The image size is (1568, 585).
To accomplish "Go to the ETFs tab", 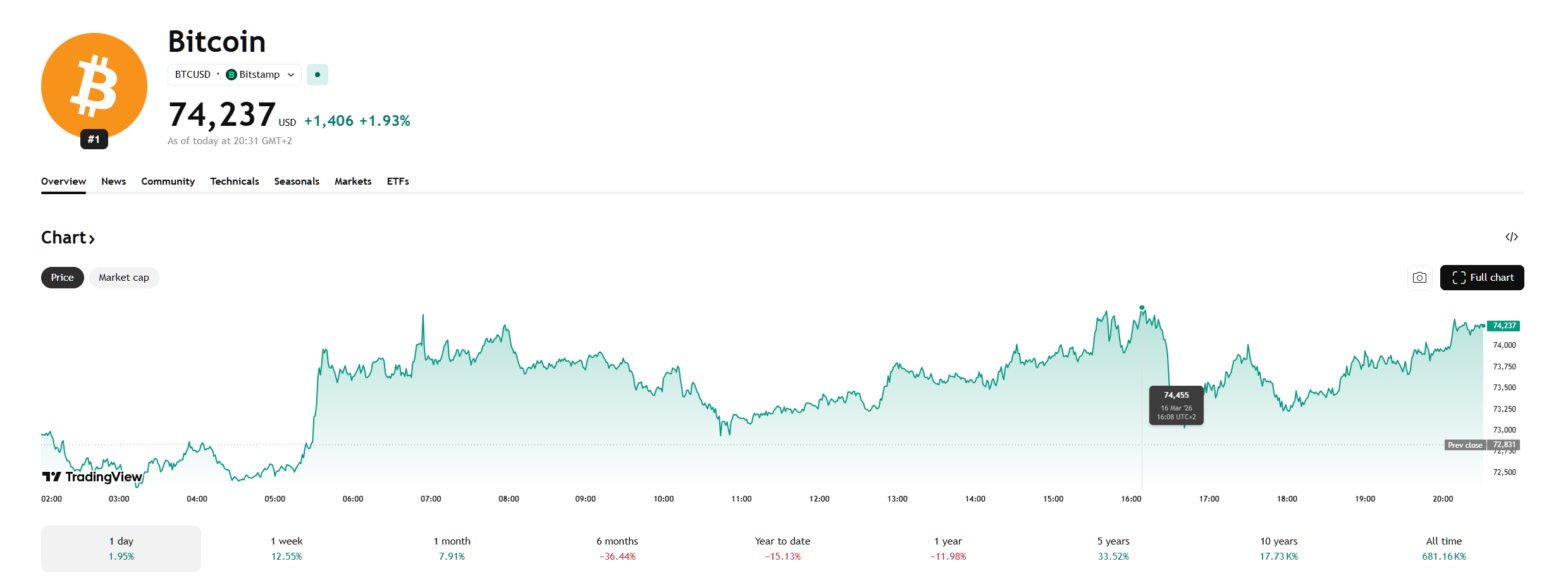I will (x=398, y=181).
